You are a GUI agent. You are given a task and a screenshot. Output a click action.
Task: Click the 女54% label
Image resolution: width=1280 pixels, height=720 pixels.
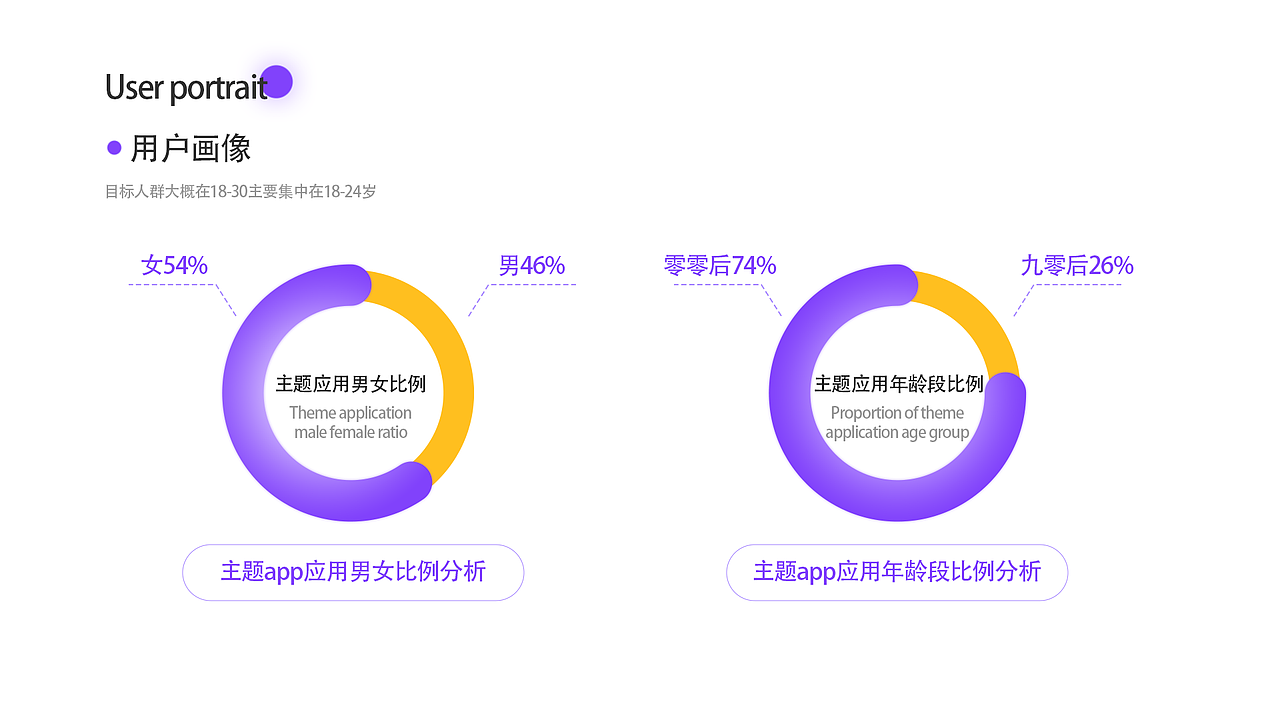pyautogui.click(x=174, y=265)
